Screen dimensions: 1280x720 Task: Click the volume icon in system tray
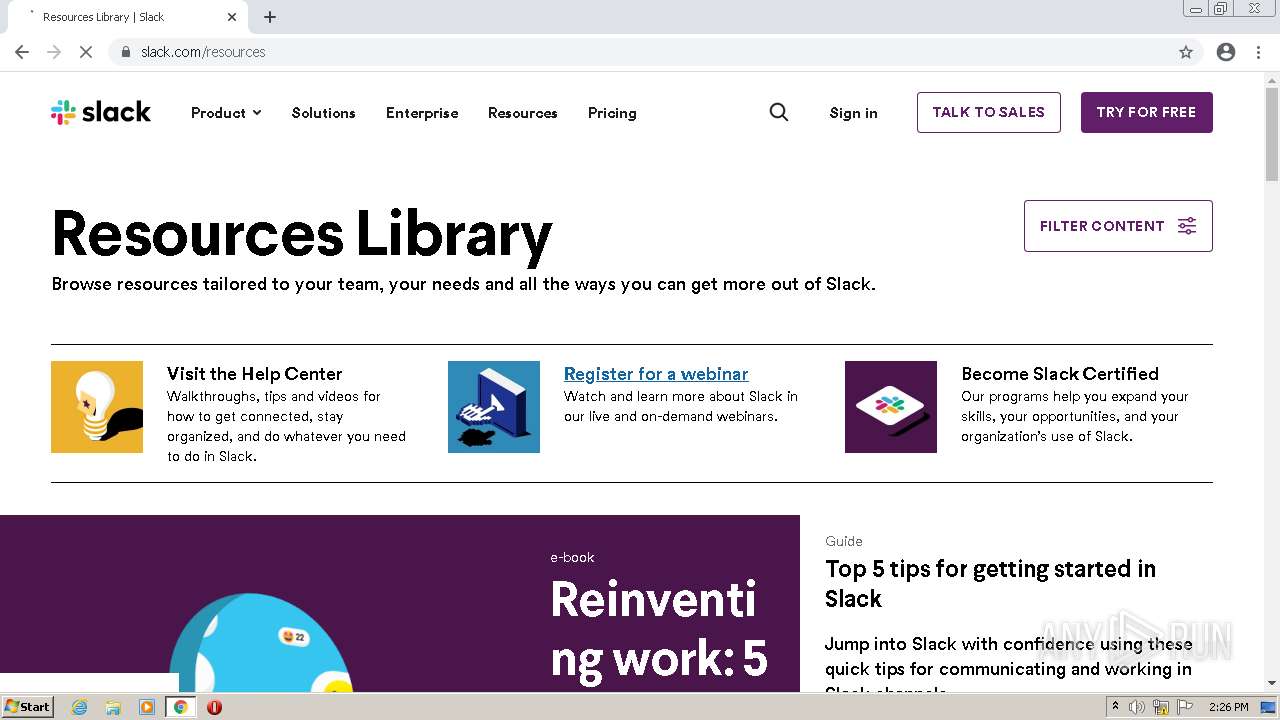tap(1137, 707)
